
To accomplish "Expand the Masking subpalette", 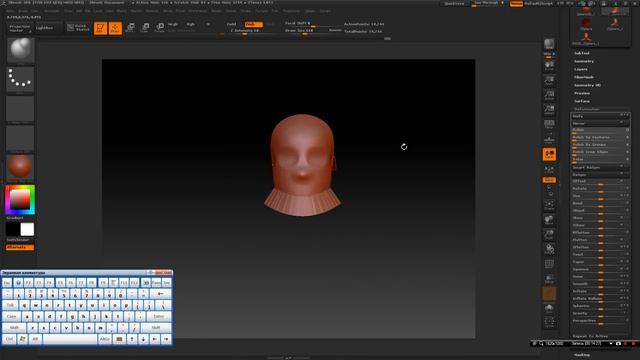I will 582,355.
